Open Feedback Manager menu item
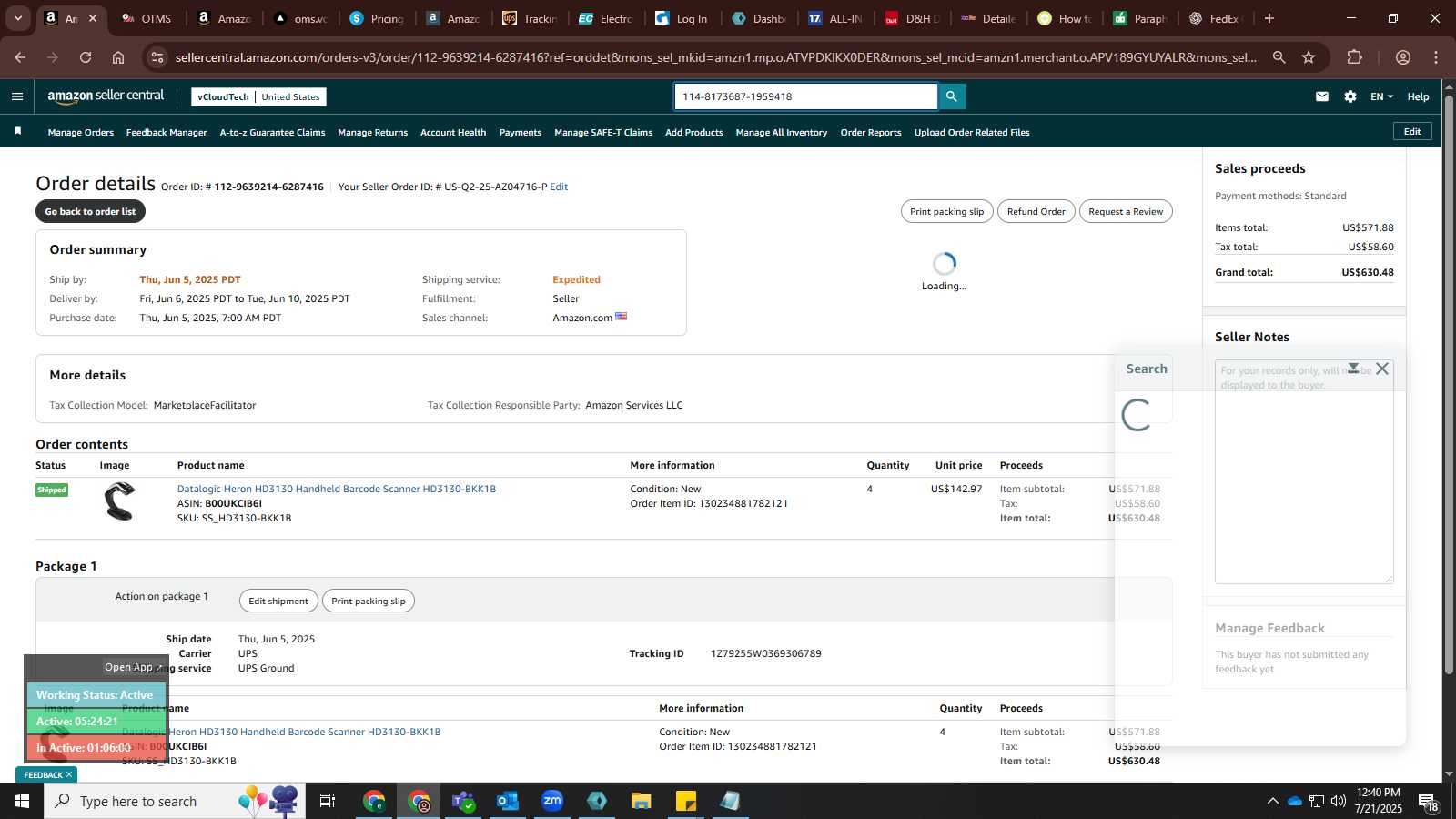This screenshot has height=819, width=1456. pyautogui.click(x=167, y=133)
